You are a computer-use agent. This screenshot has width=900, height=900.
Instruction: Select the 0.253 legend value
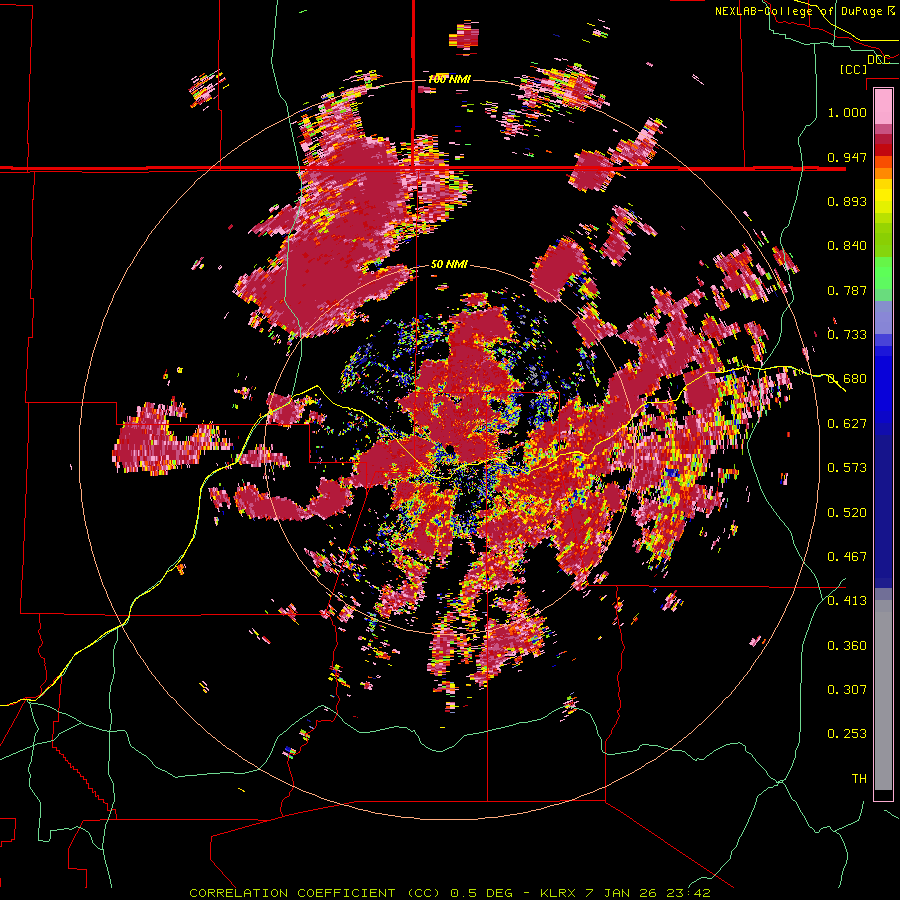[x=847, y=734]
